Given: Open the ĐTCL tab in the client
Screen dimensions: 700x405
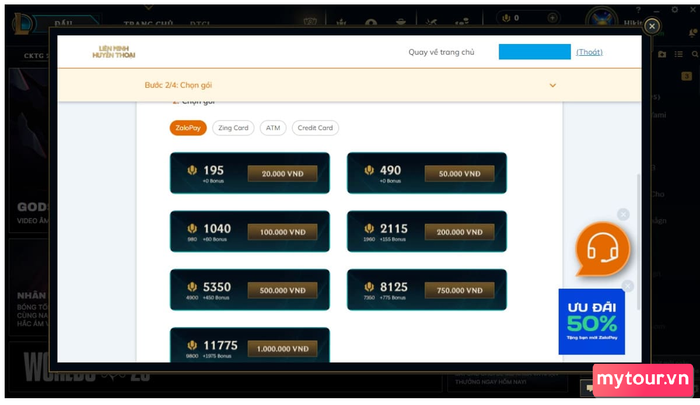Looking at the screenshot, I should (200, 23).
